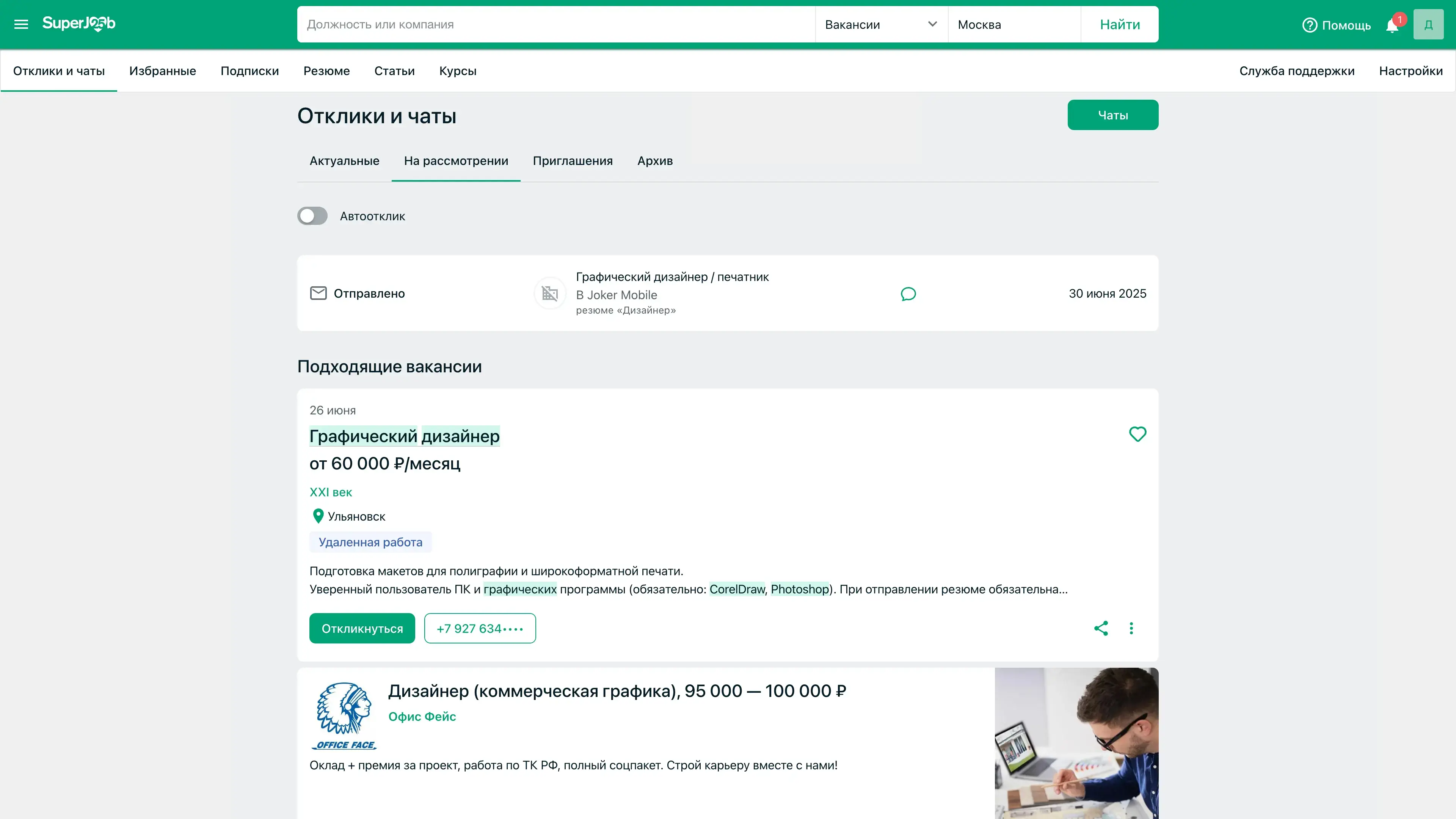The image size is (1456, 819).
Task: Open the hamburger menu icon
Action: point(21,24)
